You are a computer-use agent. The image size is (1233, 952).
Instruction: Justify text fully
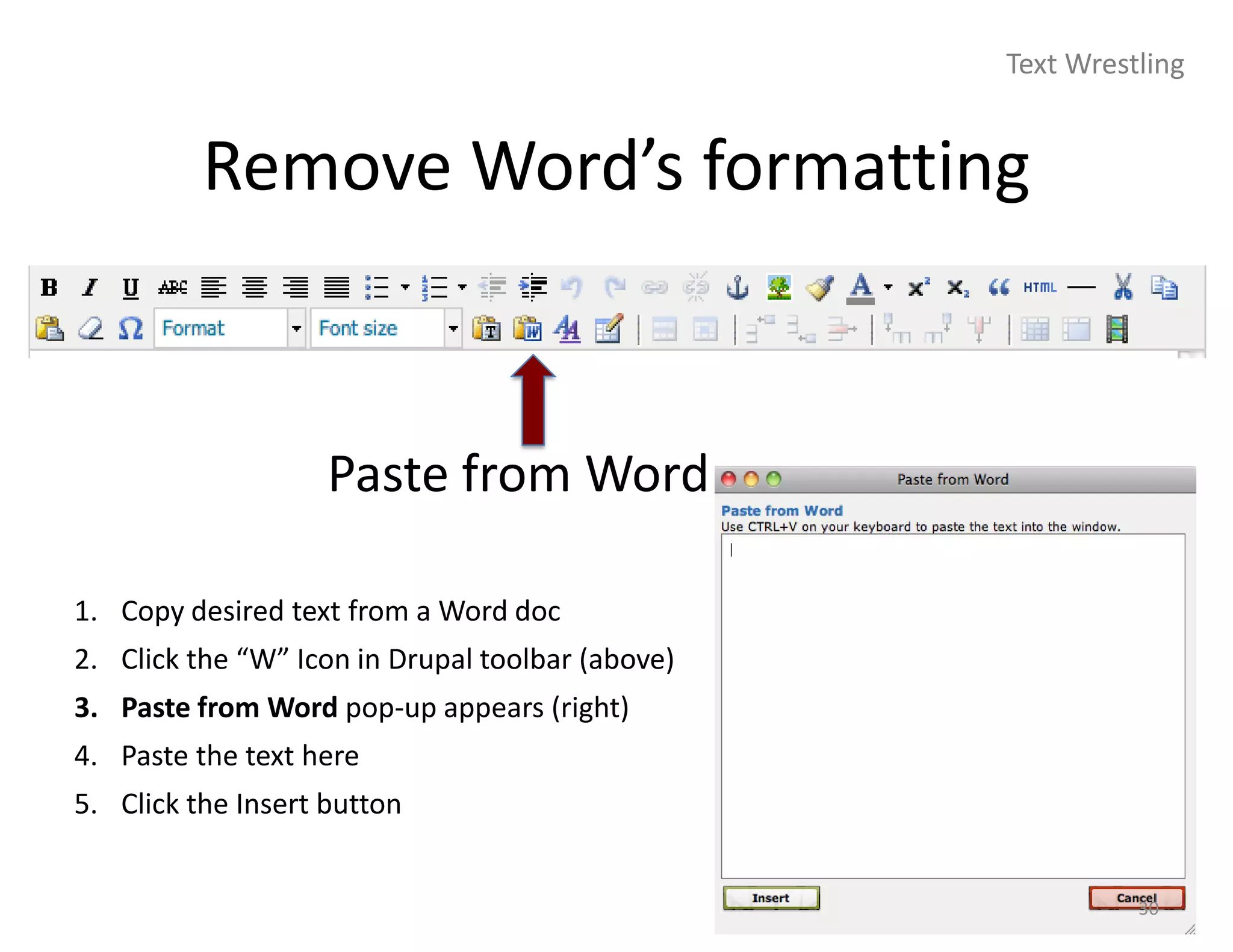click(x=337, y=288)
